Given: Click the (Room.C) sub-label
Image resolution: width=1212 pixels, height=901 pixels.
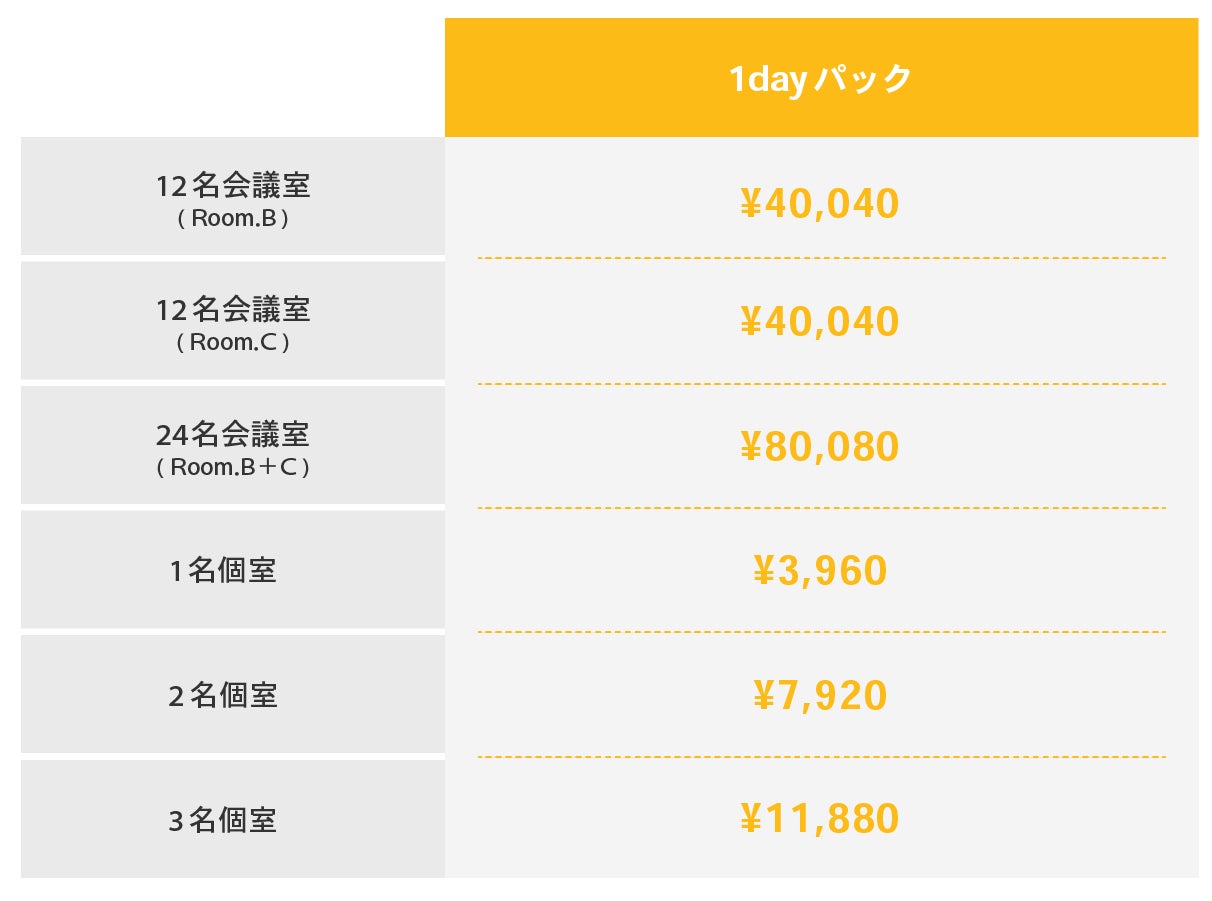Looking at the screenshot, I should (233, 343).
